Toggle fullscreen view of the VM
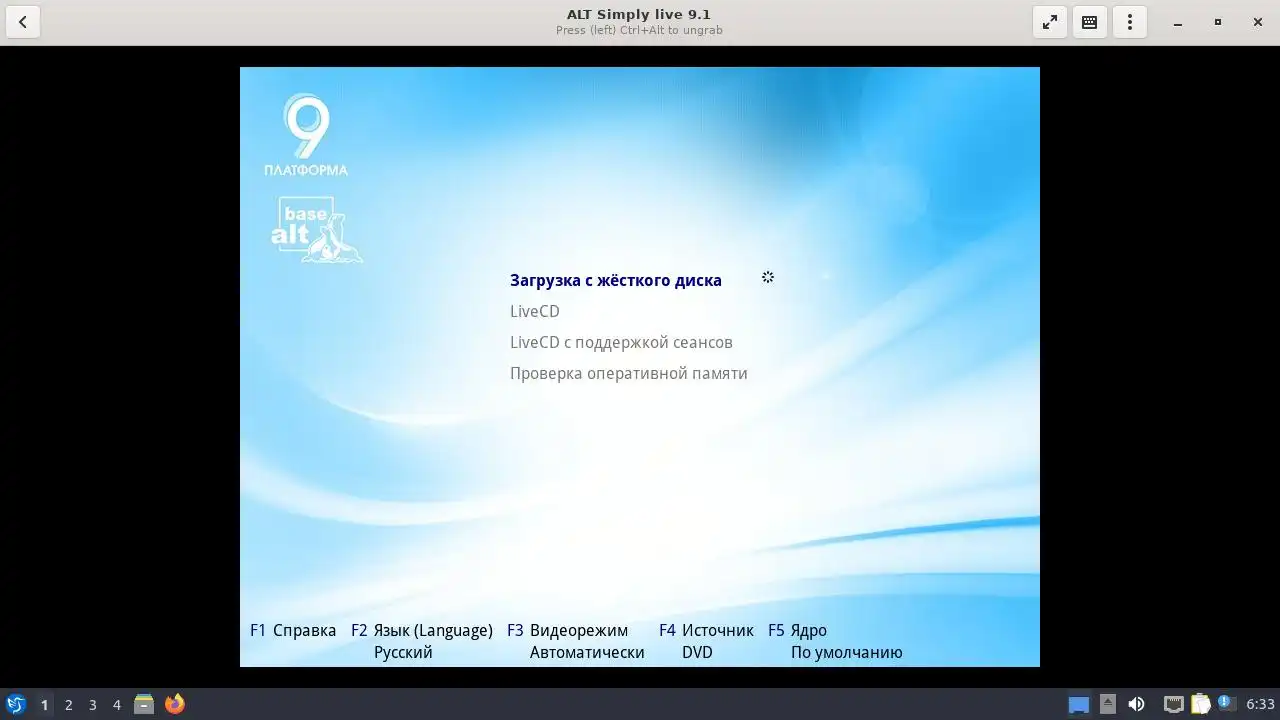The width and height of the screenshot is (1280, 720). [1050, 22]
